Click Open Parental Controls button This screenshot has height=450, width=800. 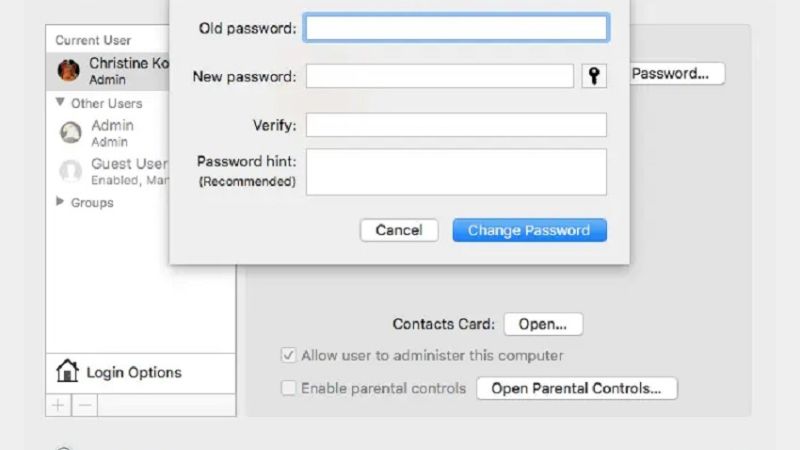click(x=576, y=388)
